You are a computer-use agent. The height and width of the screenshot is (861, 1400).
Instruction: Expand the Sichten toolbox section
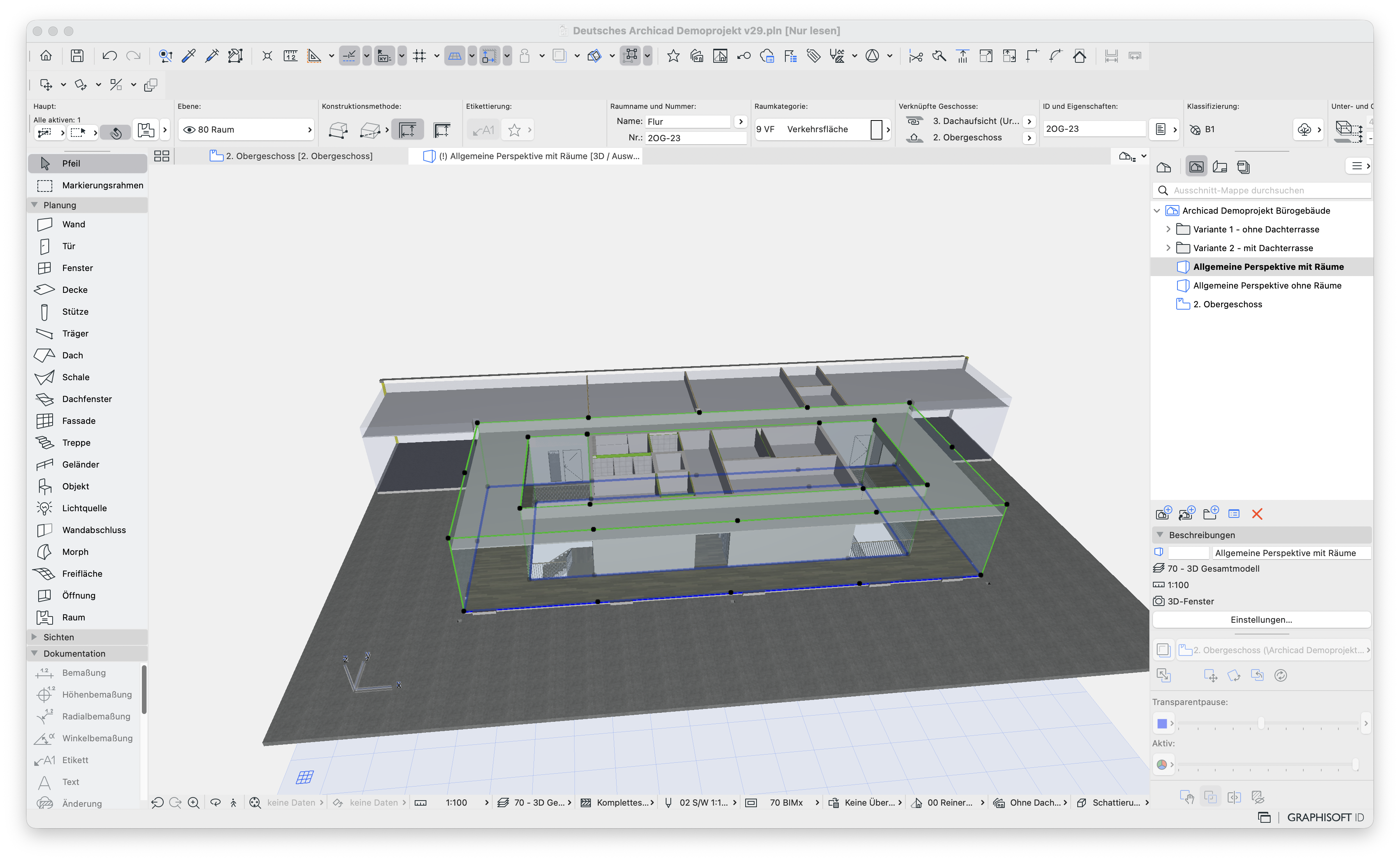35,637
